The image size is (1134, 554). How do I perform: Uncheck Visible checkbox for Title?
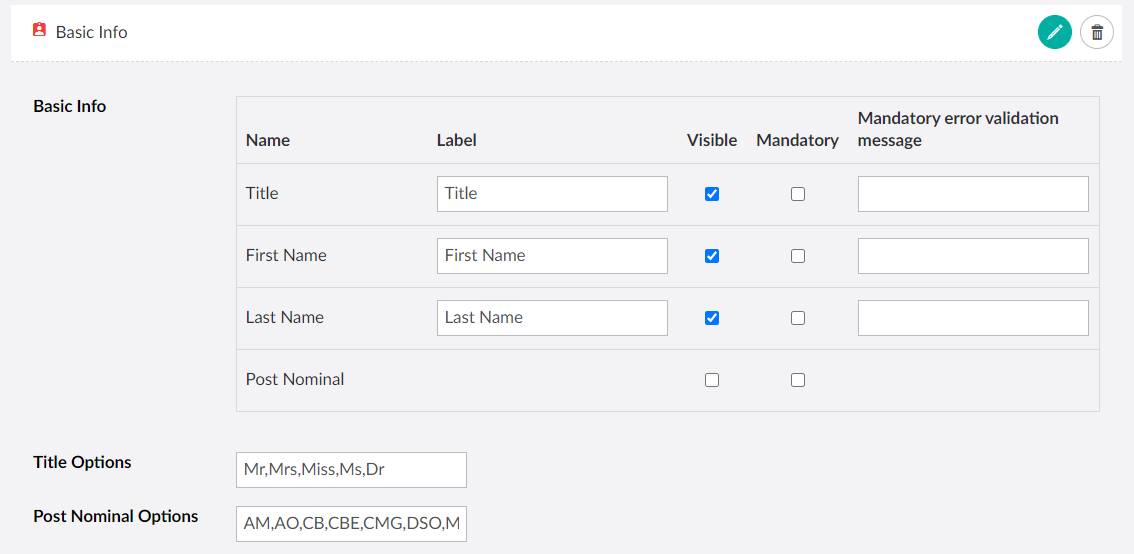pos(712,194)
